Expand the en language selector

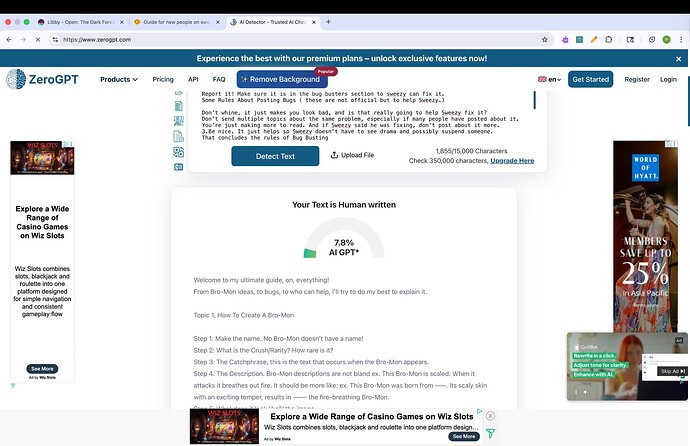click(549, 79)
